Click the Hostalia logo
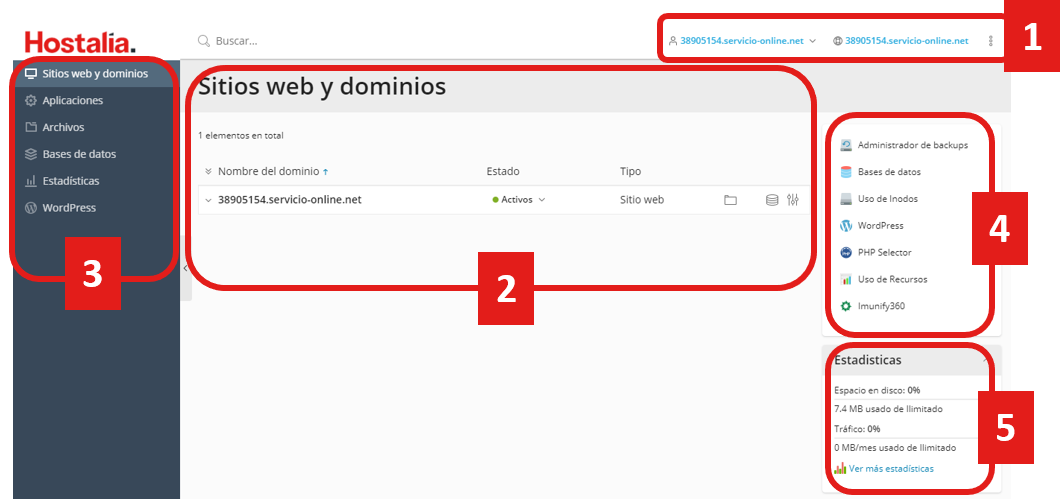Screen dimensions: 1061x499 pos(80,42)
